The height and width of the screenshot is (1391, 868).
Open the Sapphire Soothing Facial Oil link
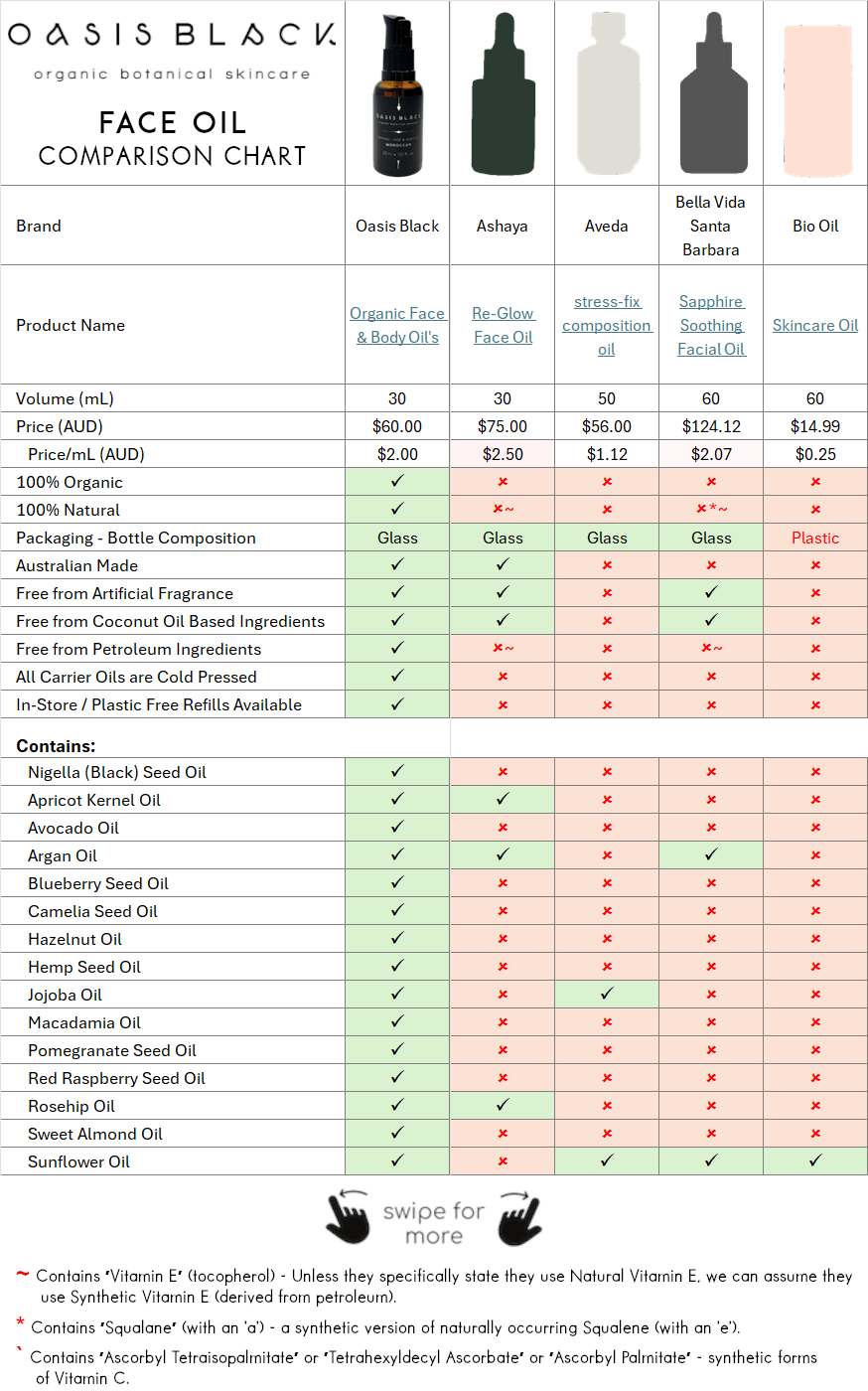click(711, 325)
